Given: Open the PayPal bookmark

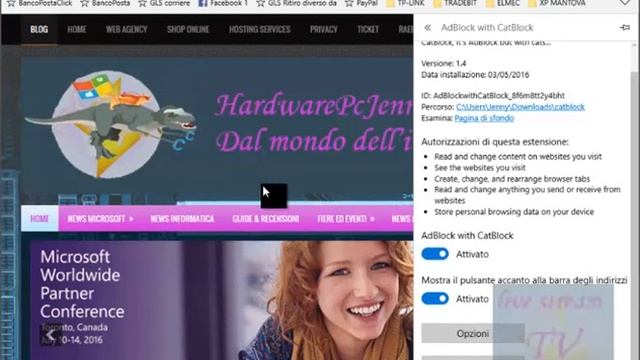Looking at the screenshot, I should point(361,4).
